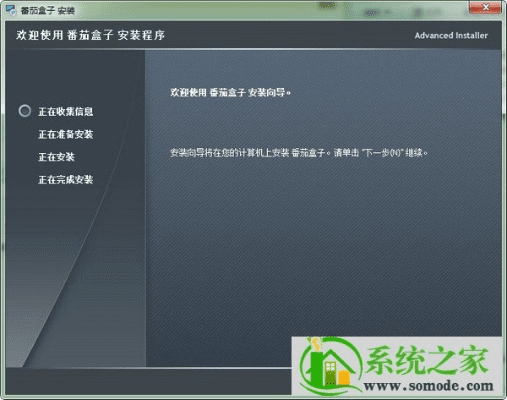This screenshot has height=400, width=507.
Task: Select the 正在准备安装 step
Action: point(66,134)
